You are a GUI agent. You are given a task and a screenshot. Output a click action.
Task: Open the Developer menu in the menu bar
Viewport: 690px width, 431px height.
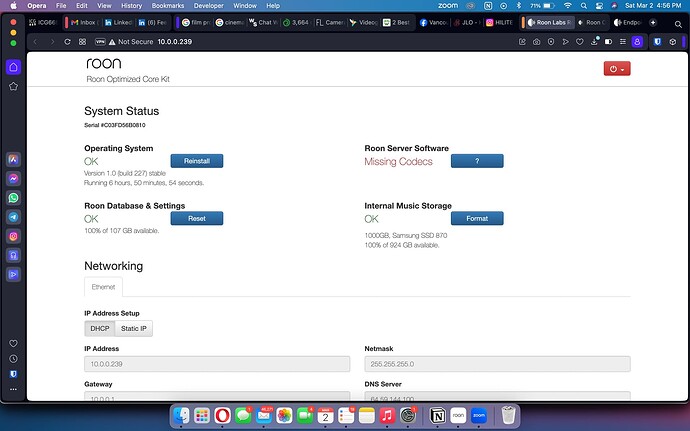[209, 6]
